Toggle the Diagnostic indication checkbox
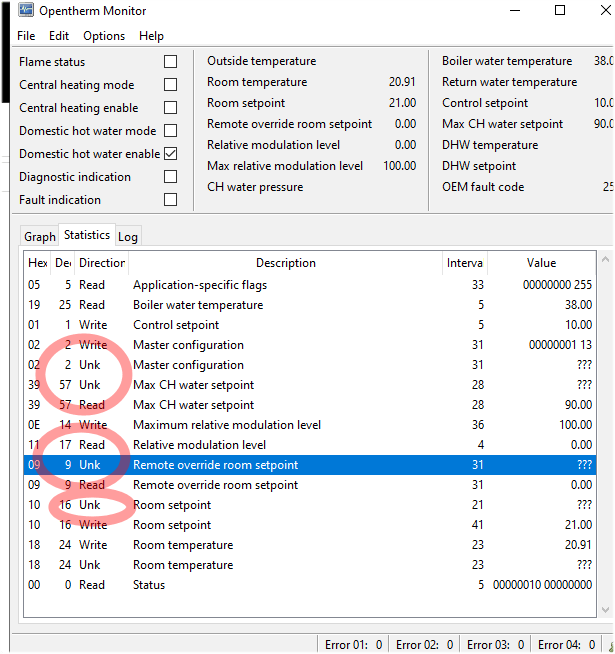 click(x=170, y=176)
